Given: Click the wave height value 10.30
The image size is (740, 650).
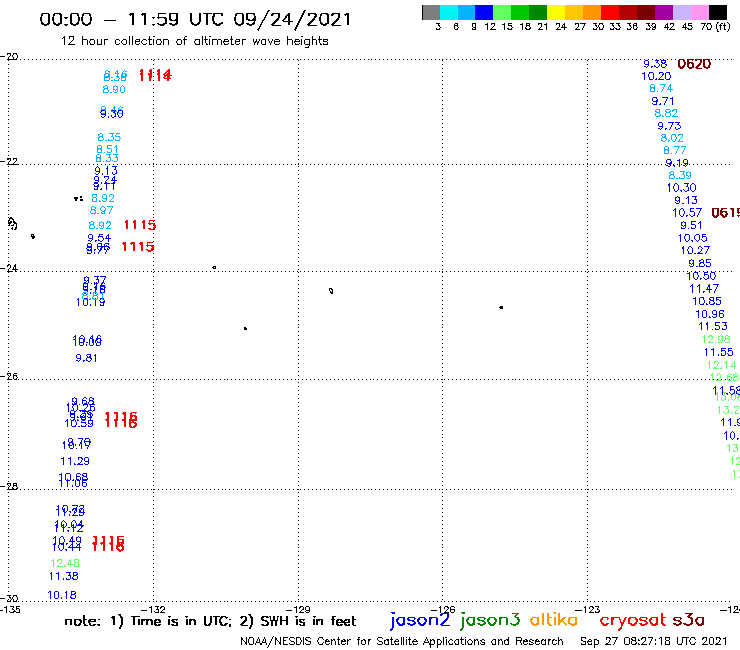Looking at the screenshot, I should tap(681, 187).
